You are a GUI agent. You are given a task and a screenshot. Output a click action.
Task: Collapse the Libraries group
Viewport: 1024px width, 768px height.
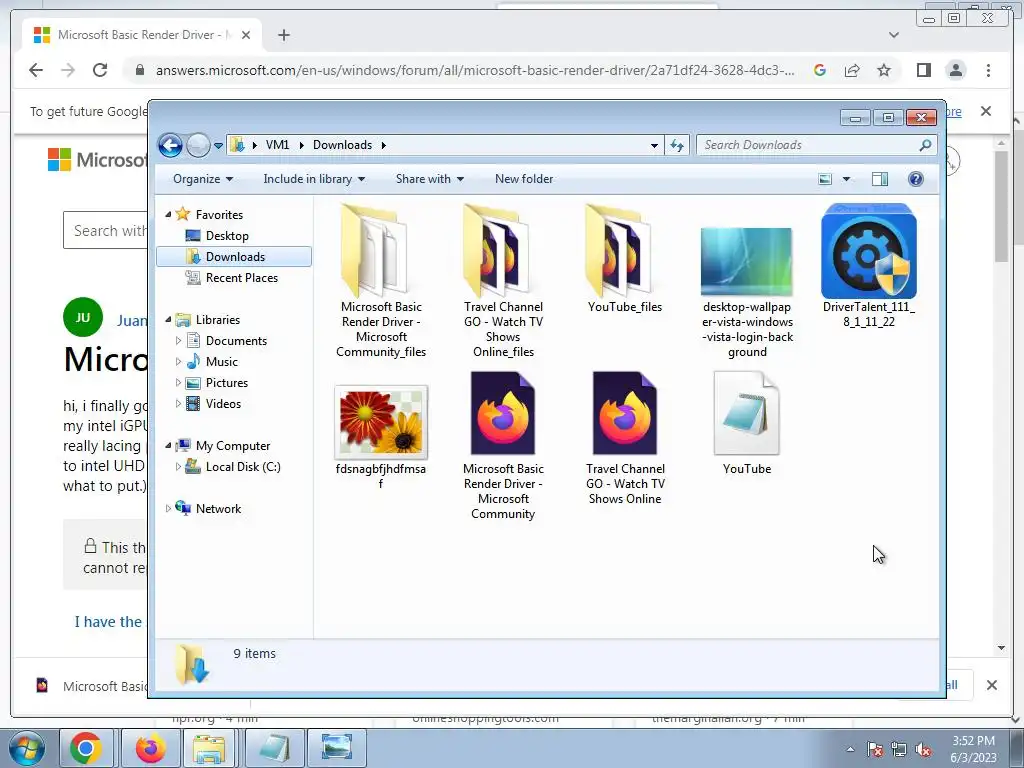tap(168, 319)
